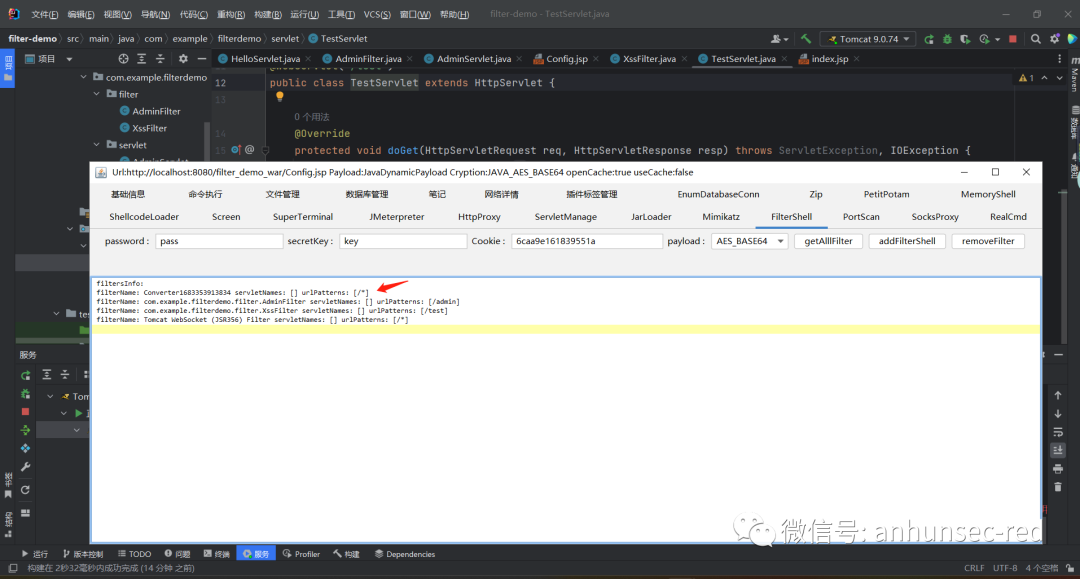
Task: Select AdminFilter in the project tree
Action: [x=150, y=111]
